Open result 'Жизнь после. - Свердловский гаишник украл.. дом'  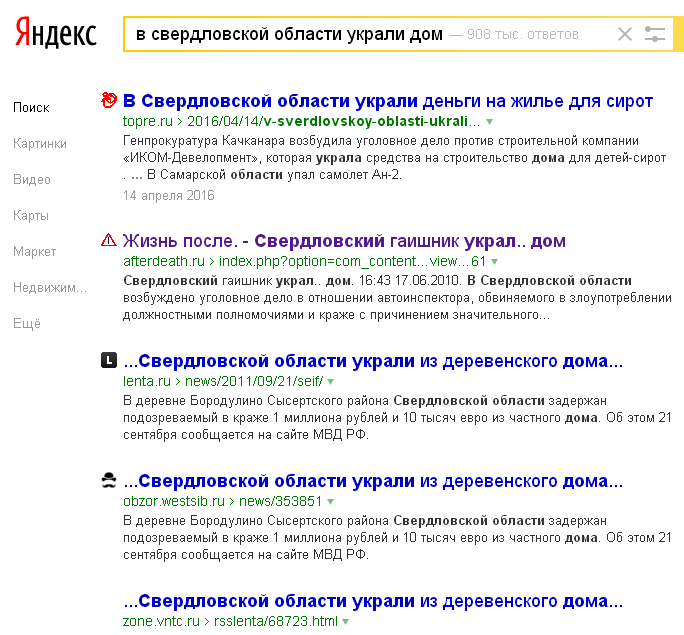(x=344, y=241)
